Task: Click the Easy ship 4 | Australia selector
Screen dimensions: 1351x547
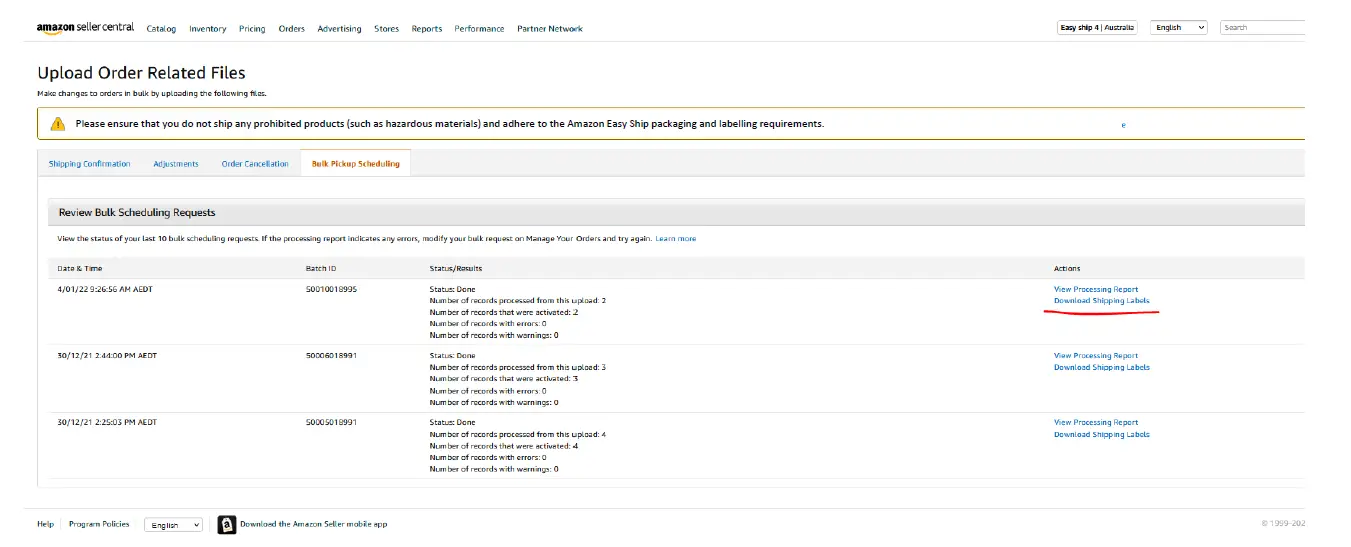Action: point(1097,28)
